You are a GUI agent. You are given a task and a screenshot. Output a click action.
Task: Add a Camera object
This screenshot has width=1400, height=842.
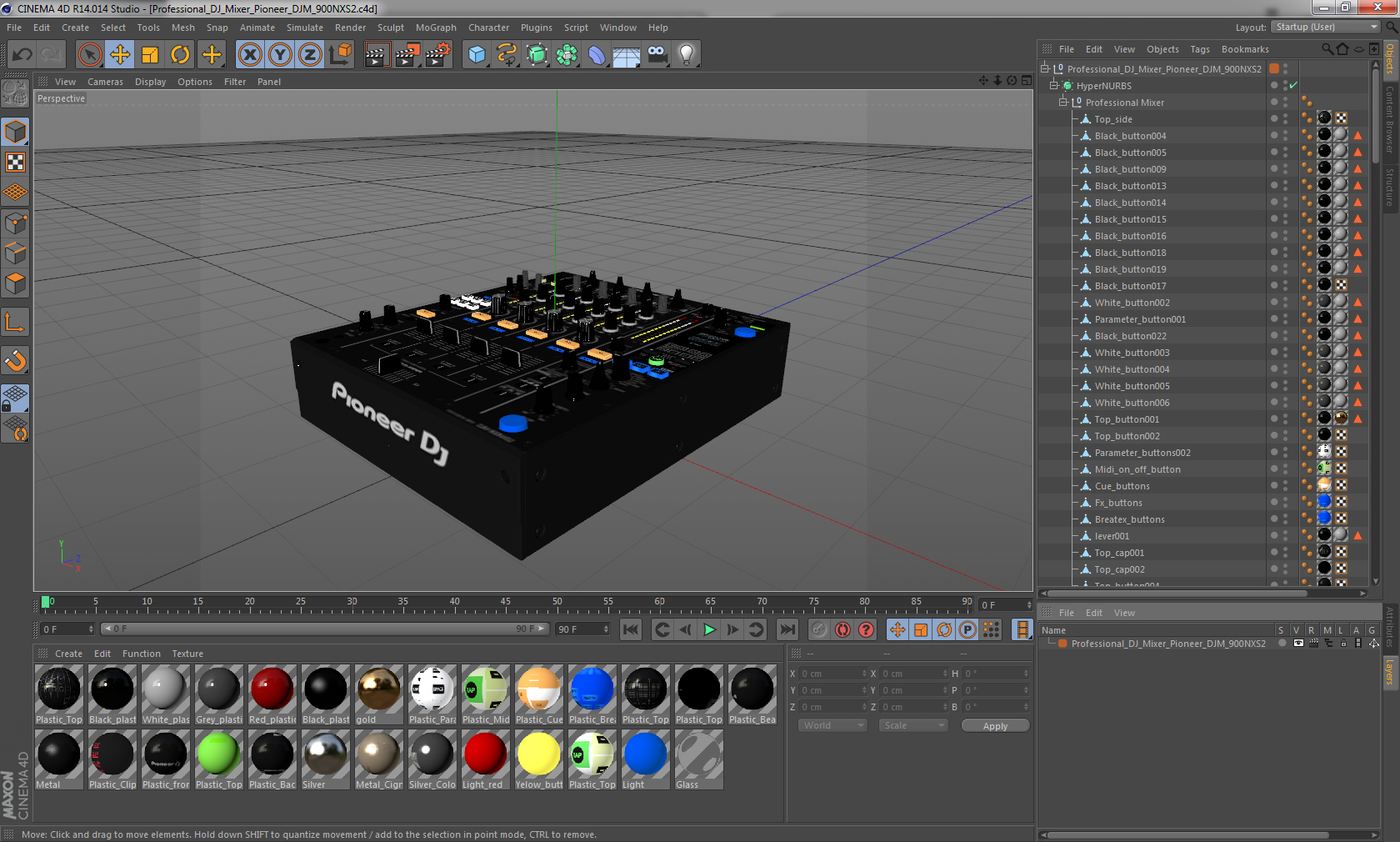[x=657, y=55]
